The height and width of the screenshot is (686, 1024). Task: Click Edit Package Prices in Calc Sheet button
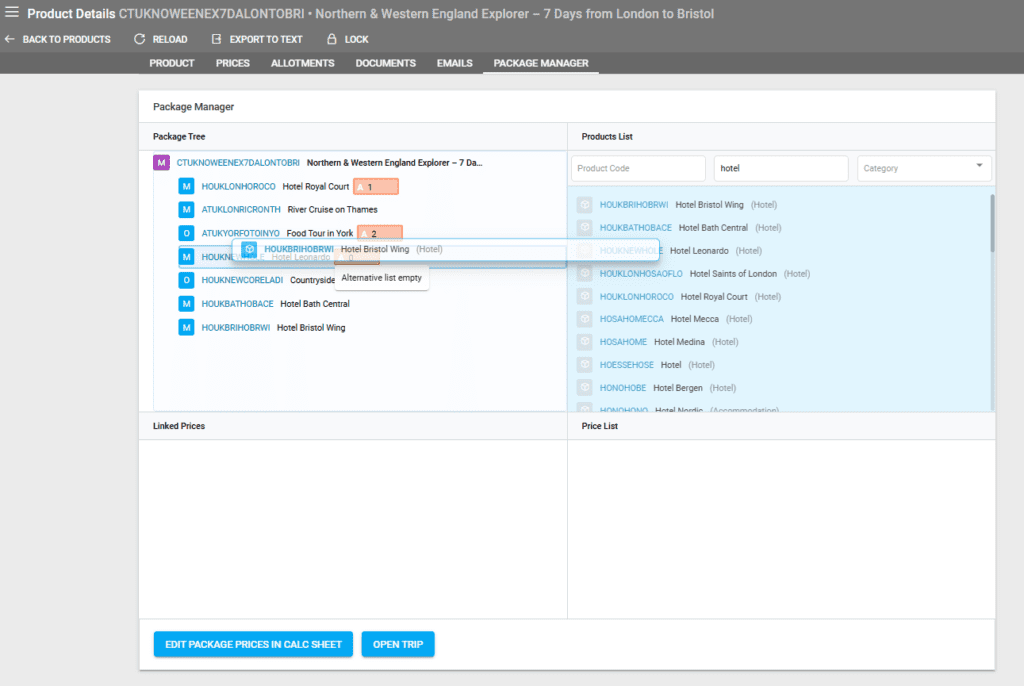(254, 644)
